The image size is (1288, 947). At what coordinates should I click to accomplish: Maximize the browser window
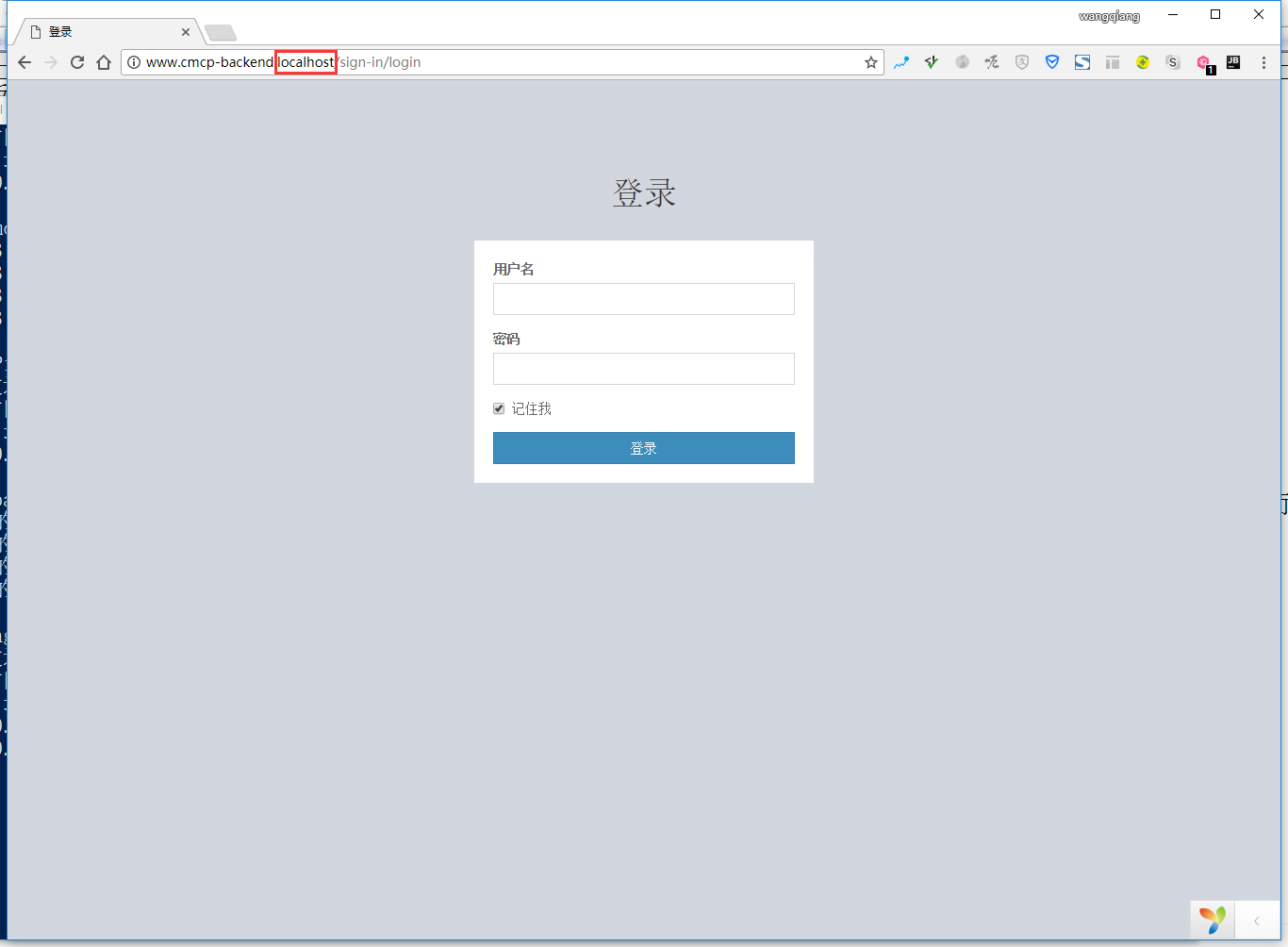(1215, 14)
